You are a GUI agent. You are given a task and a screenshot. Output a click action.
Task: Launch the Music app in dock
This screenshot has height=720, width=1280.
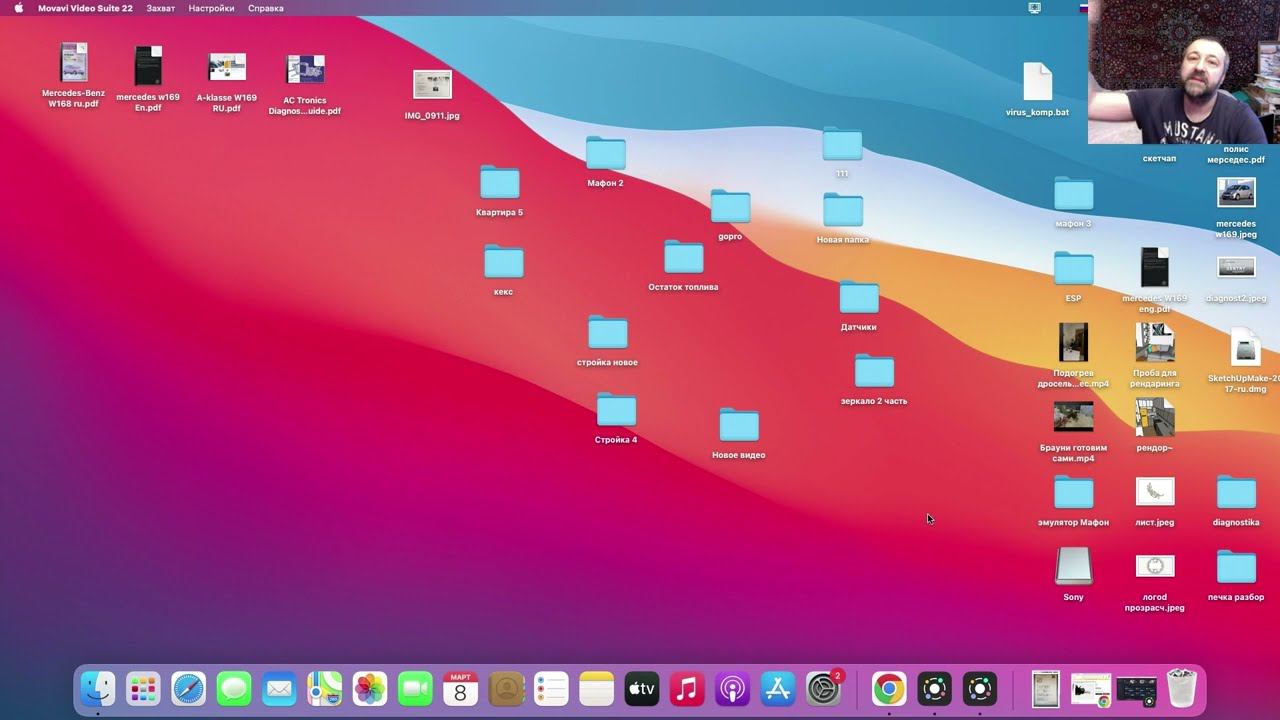[x=687, y=689]
